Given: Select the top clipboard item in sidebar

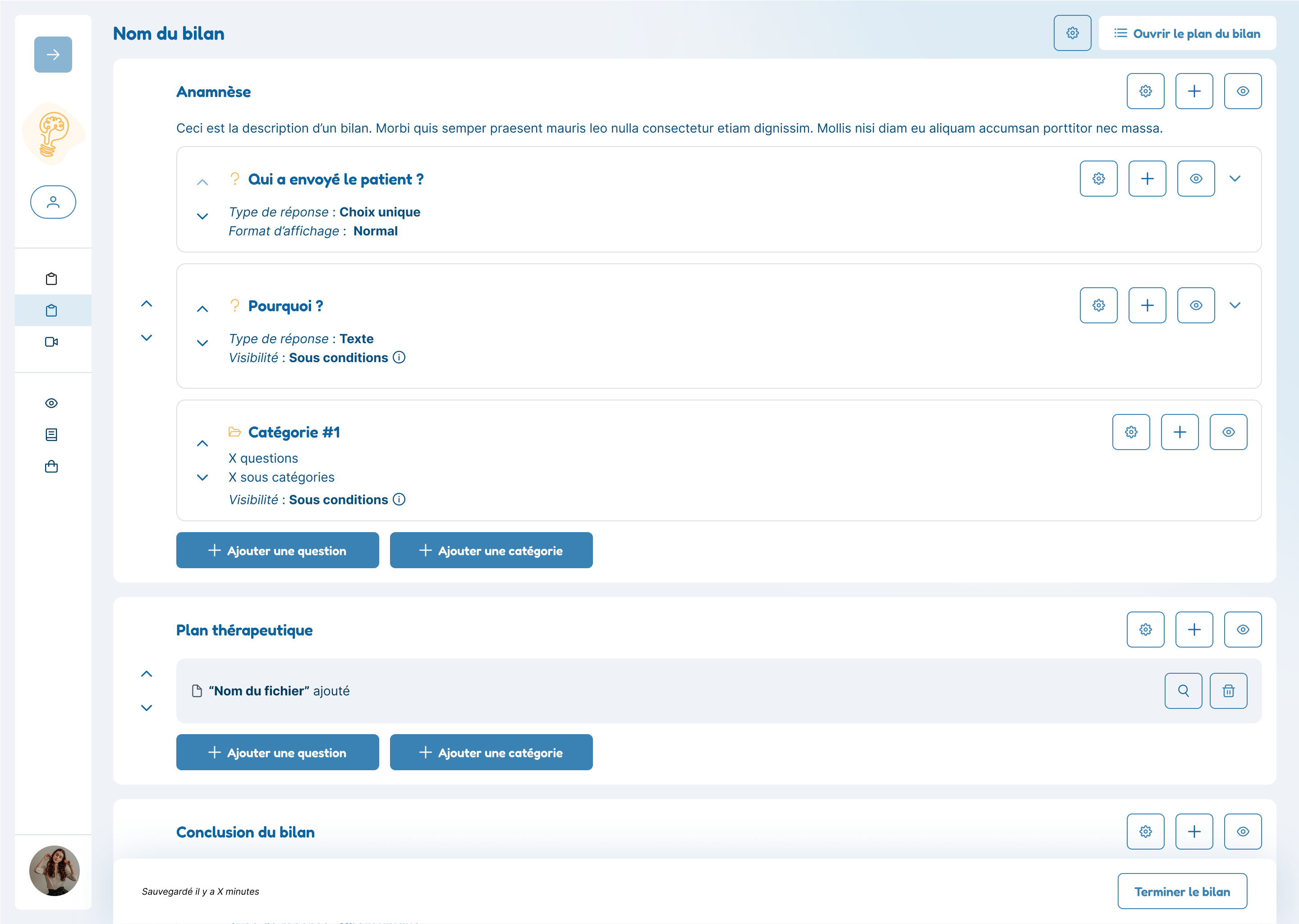Looking at the screenshot, I should (x=51, y=279).
